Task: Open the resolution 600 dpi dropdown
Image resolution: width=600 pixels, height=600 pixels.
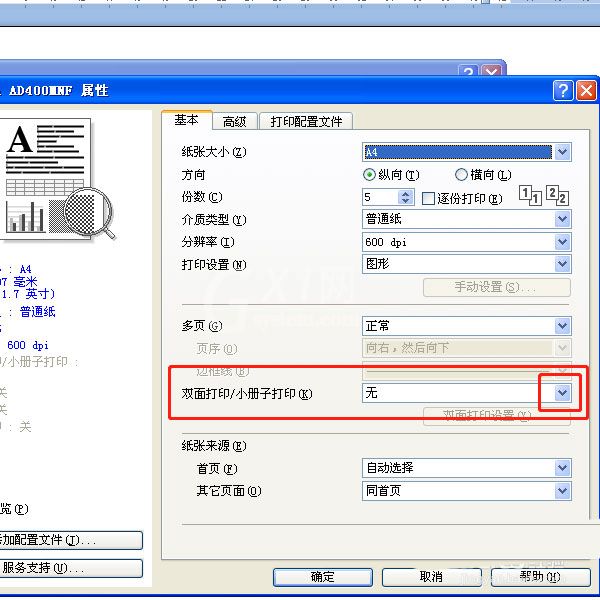Action: [466, 242]
